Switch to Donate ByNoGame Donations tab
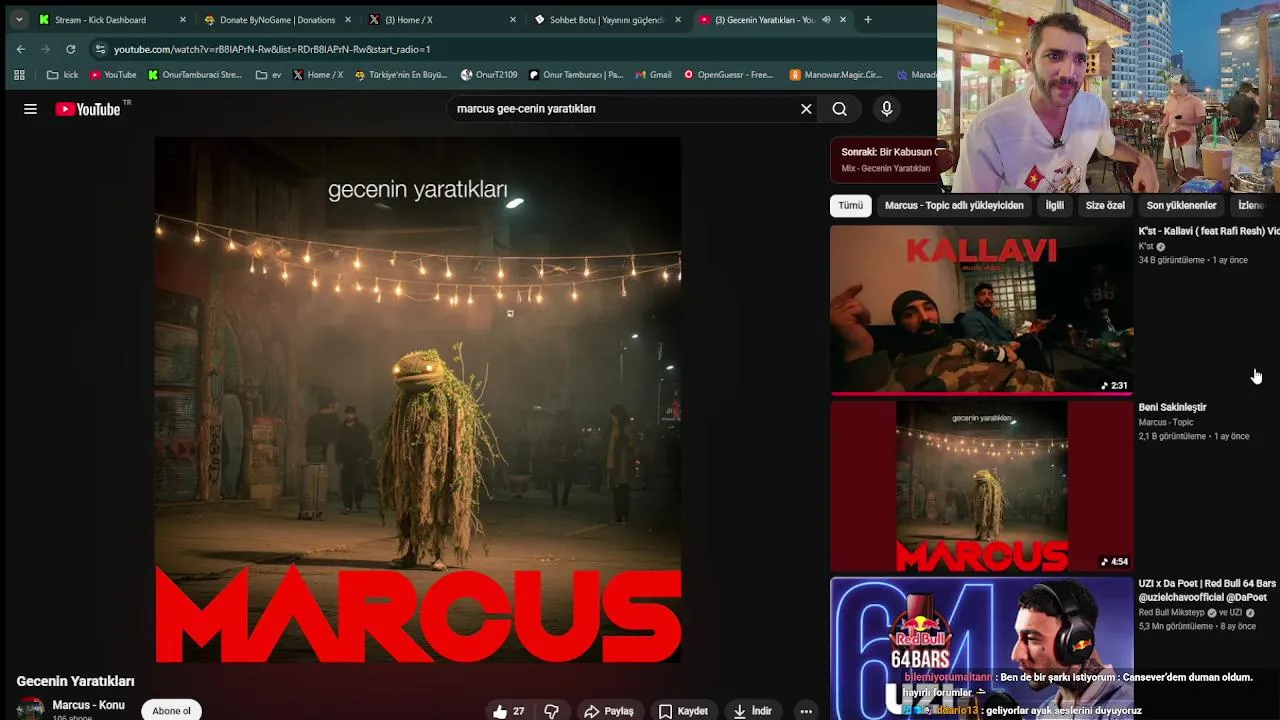This screenshot has width=1280, height=720. (277, 19)
